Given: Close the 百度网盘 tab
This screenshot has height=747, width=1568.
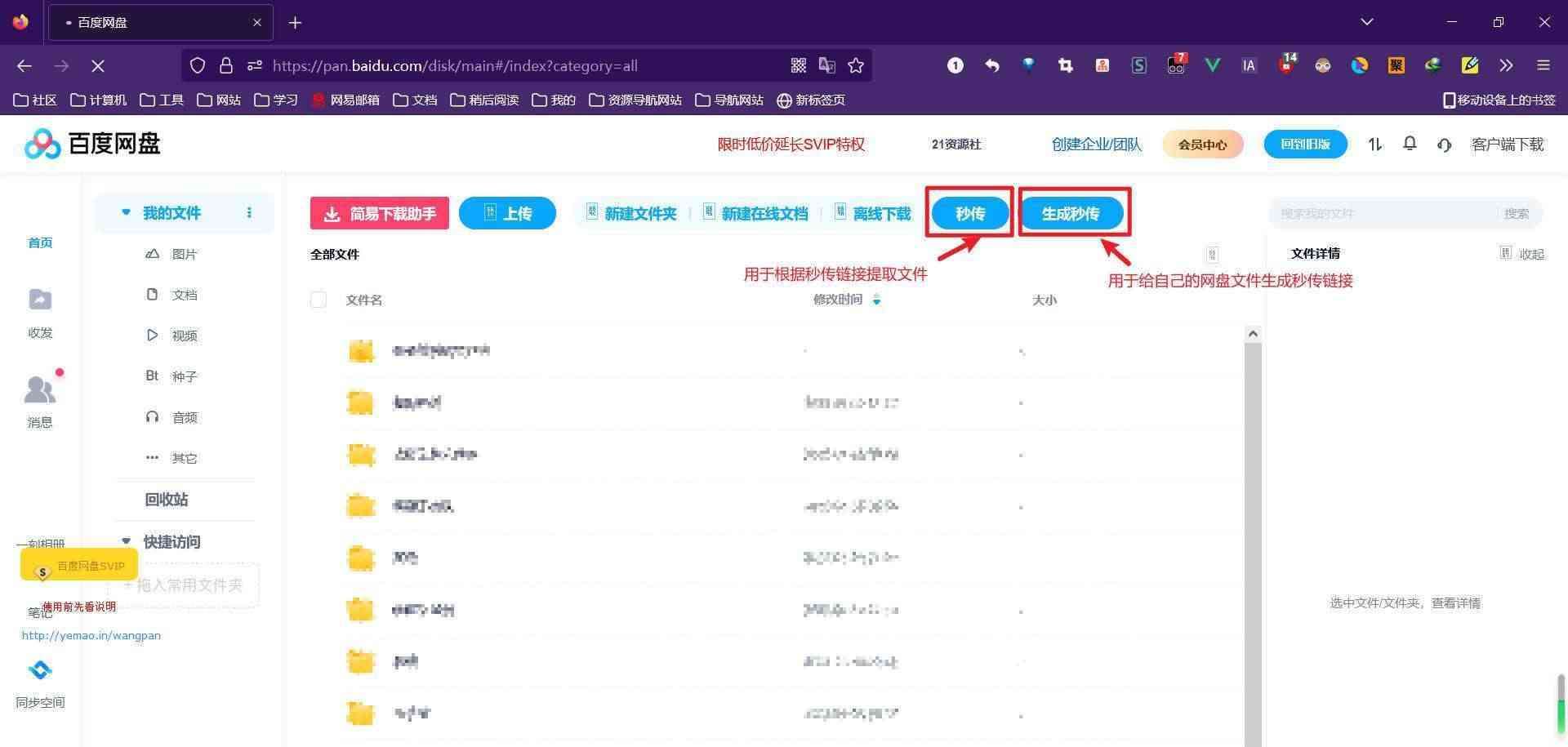Looking at the screenshot, I should [x=257, y=23].
